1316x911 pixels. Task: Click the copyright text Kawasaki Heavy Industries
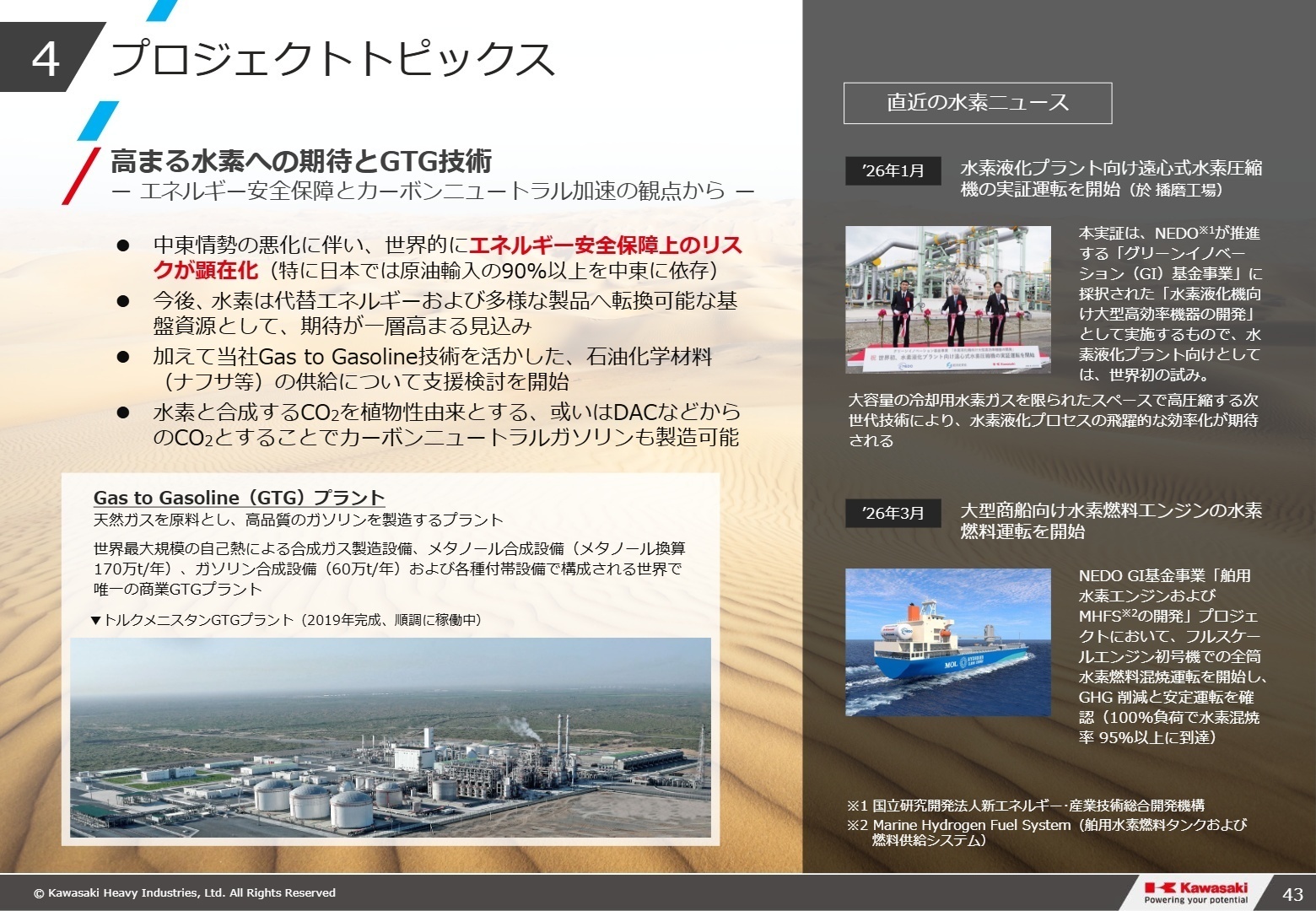[185, 892]
